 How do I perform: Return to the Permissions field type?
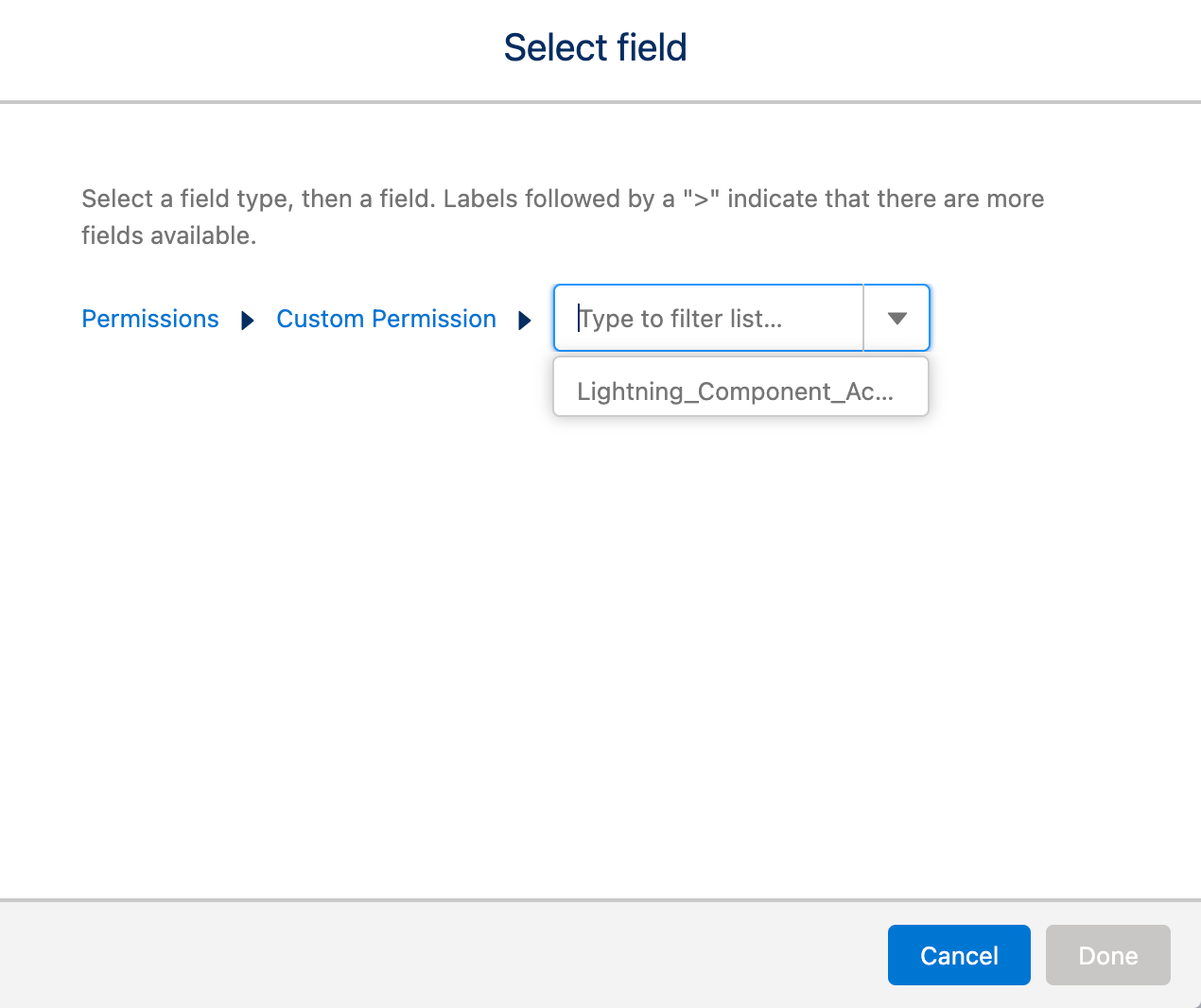coord(150,319)
